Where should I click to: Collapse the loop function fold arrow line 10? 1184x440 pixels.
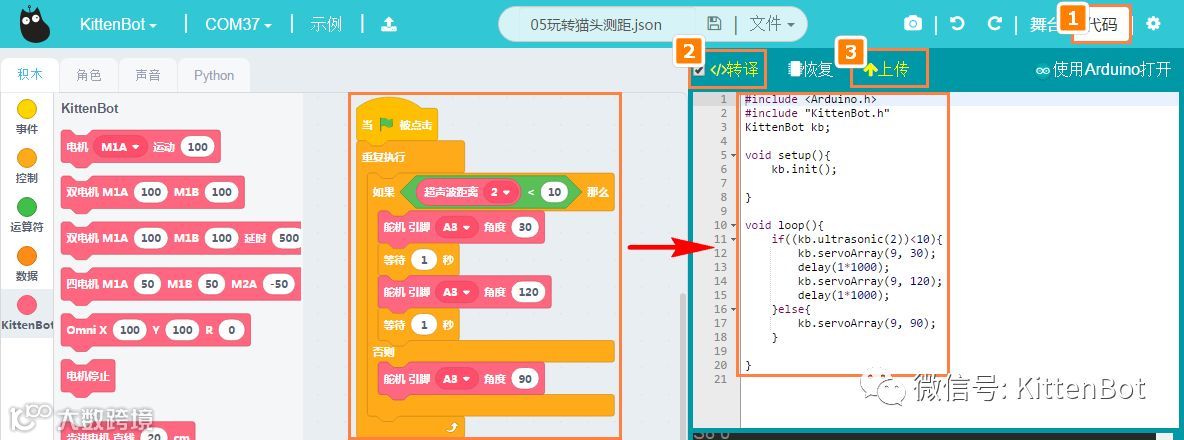point(735,225)
